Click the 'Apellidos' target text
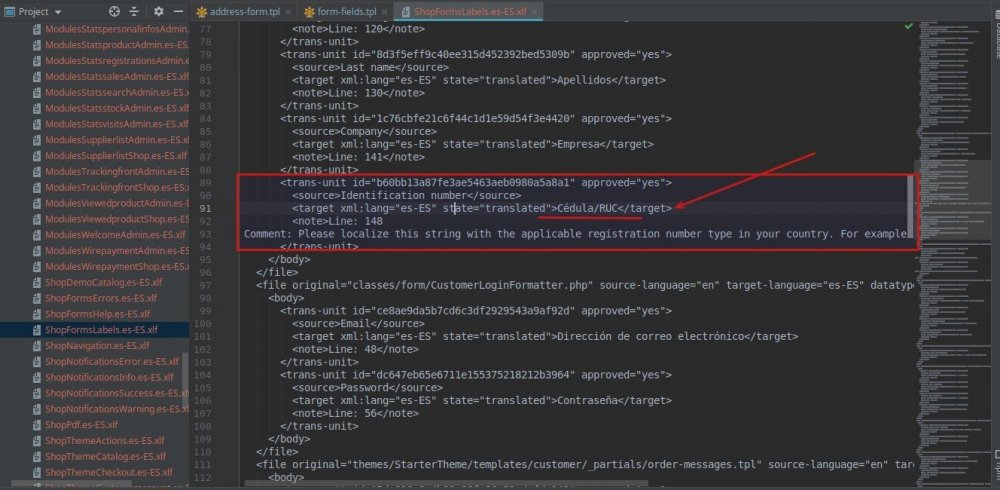This screenshot has width=1000, height=490. pyautogui.click(x=584, y=80)
